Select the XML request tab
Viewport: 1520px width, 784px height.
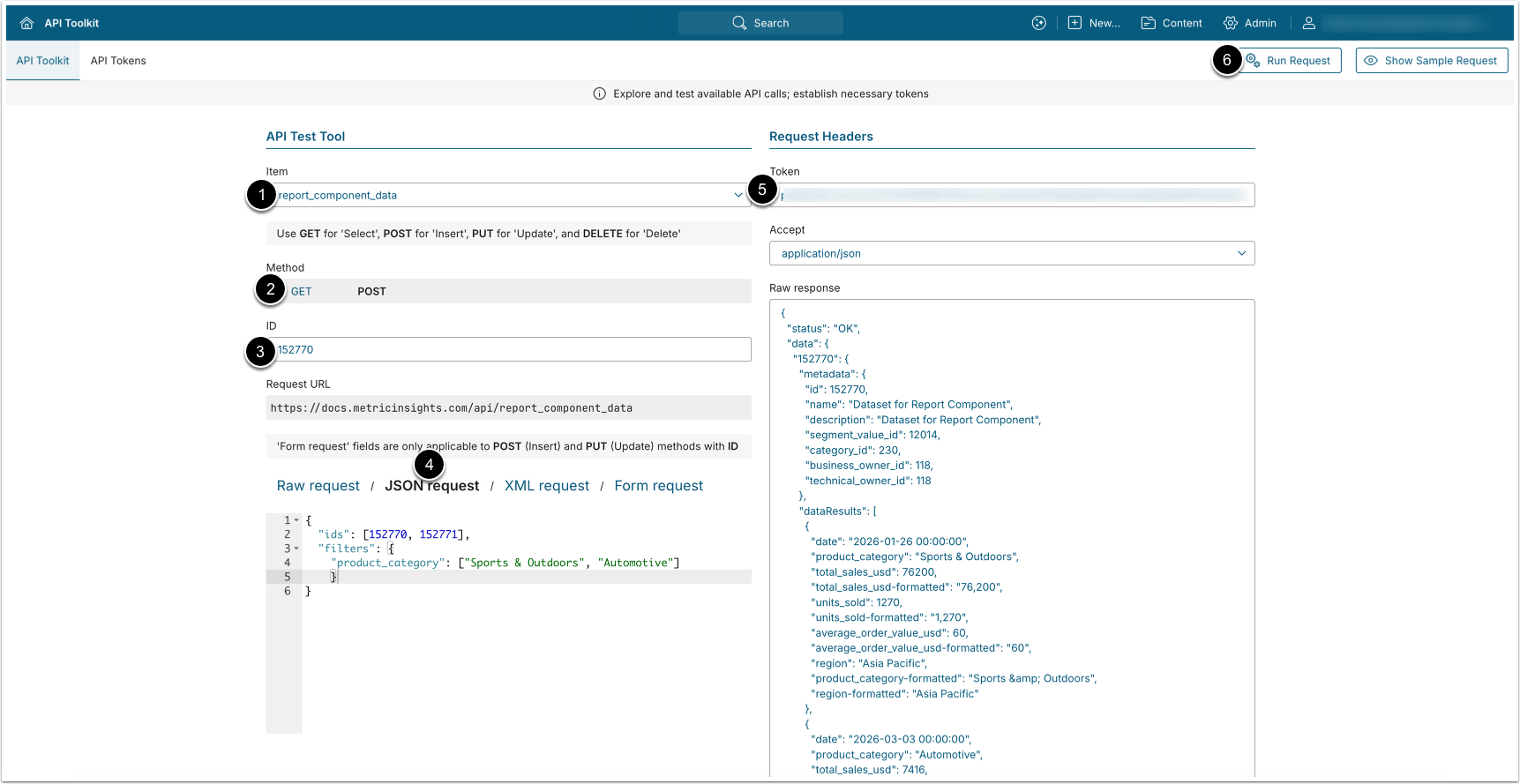coord(546,486)
